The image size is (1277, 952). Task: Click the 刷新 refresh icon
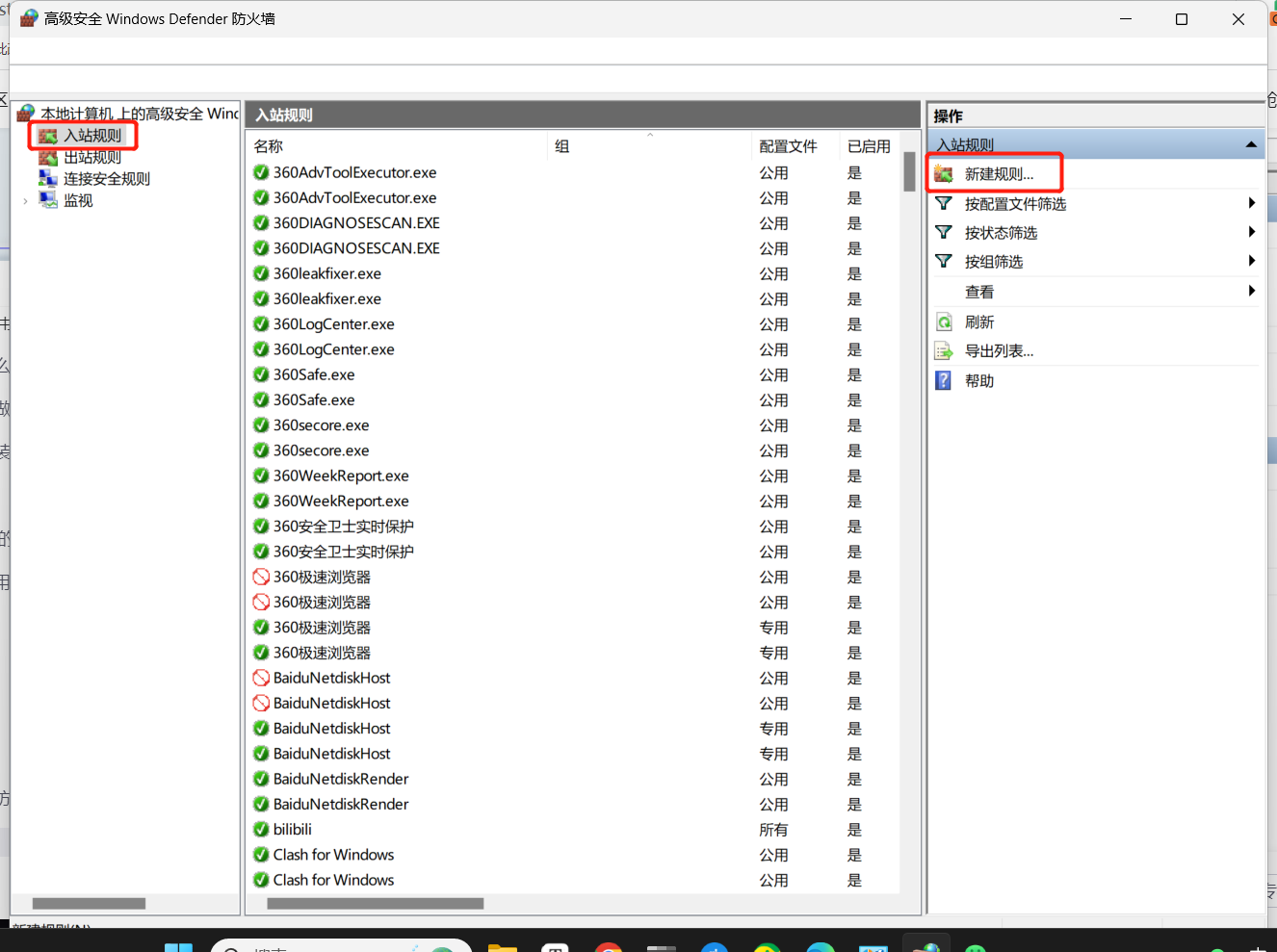tap(944, 322)
